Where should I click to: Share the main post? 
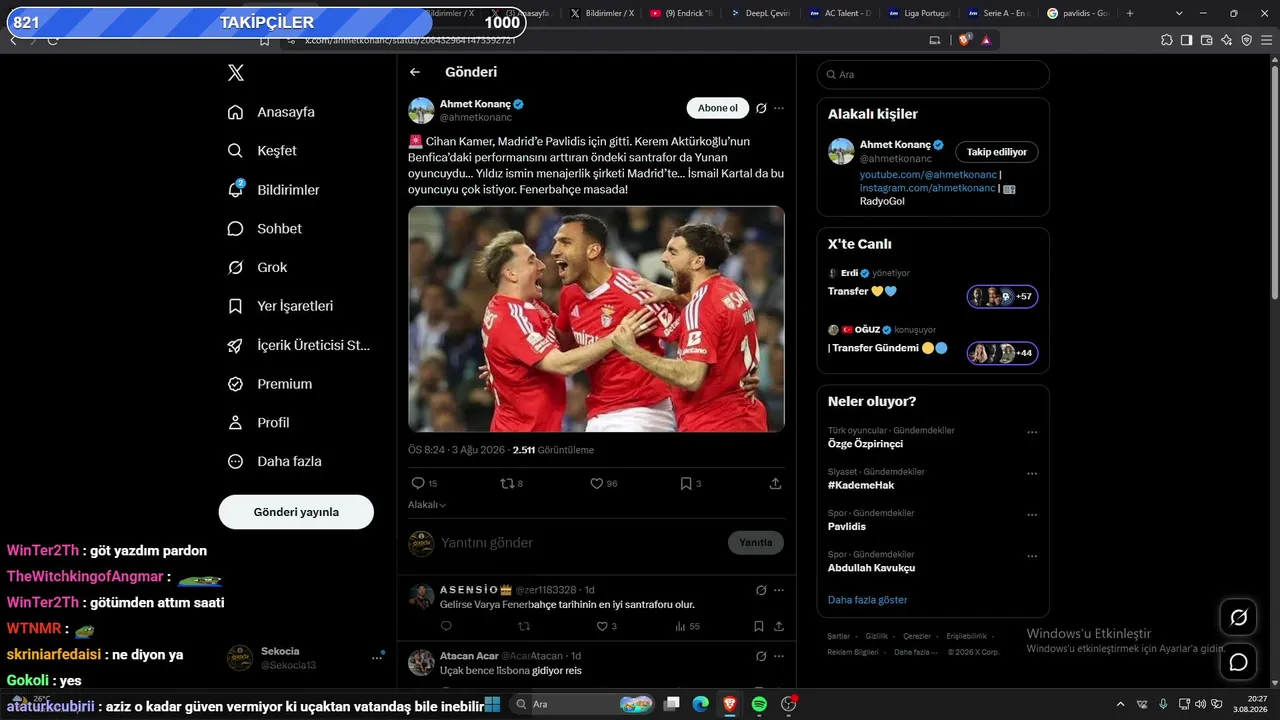(775, 483)
